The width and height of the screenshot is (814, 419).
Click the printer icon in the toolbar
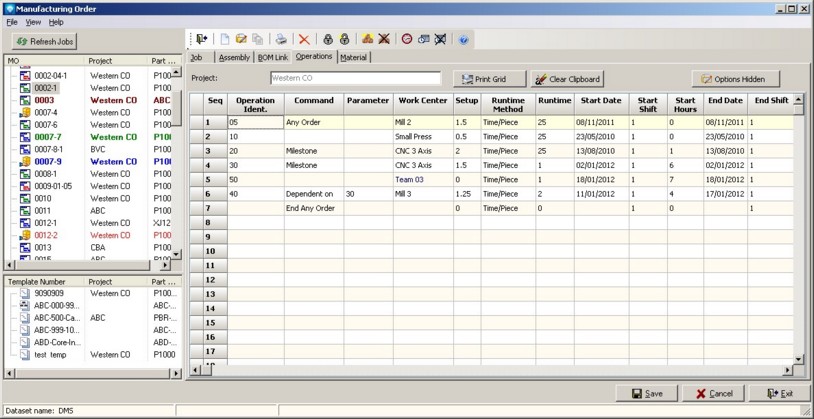pyautogui.click(x=281, y=39)
